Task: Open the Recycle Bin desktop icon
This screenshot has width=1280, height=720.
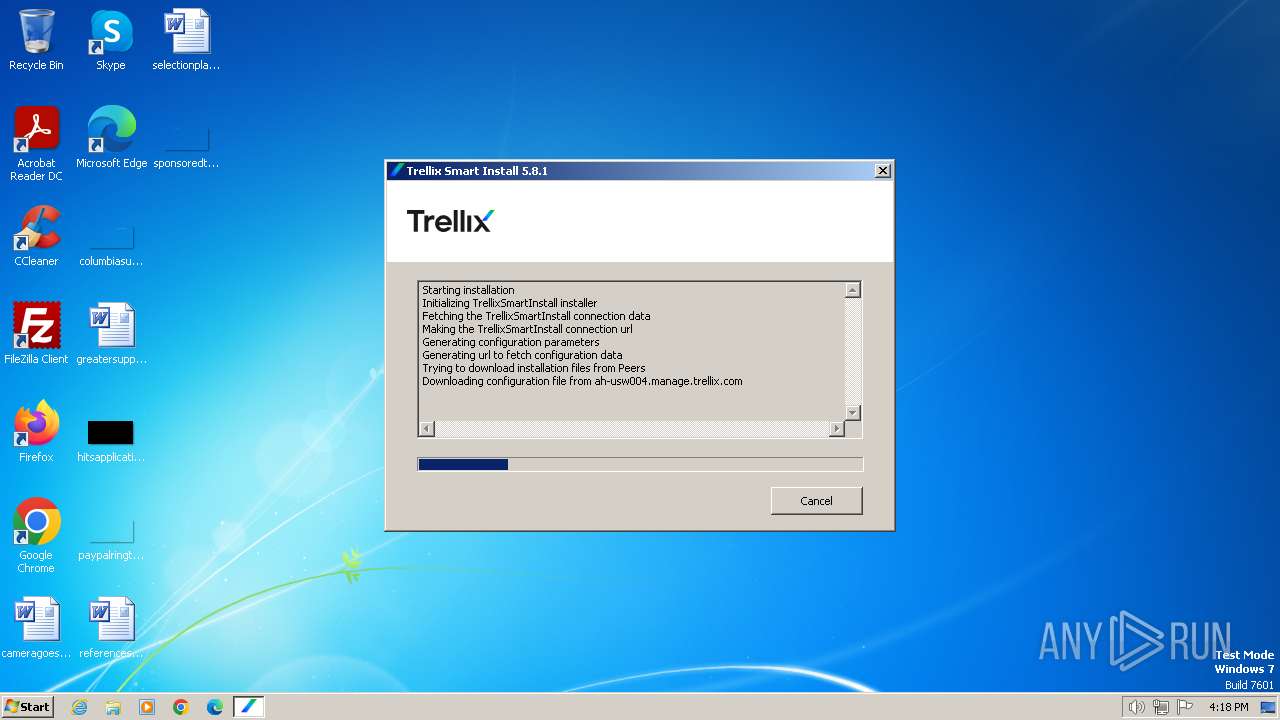Action: pyautogui.click(x=36, y=40)
